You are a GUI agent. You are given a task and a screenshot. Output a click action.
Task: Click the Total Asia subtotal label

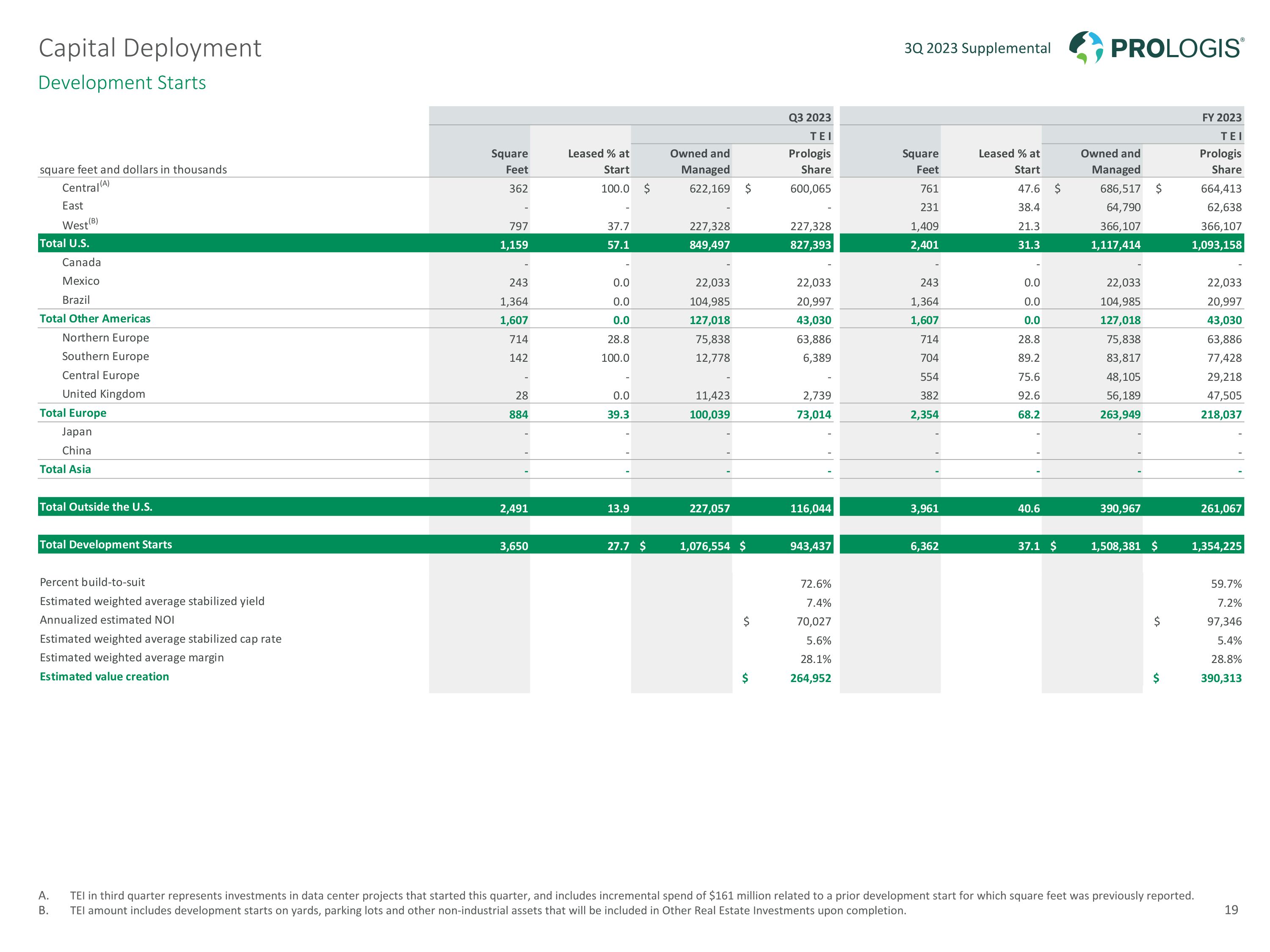pos(65,469)
